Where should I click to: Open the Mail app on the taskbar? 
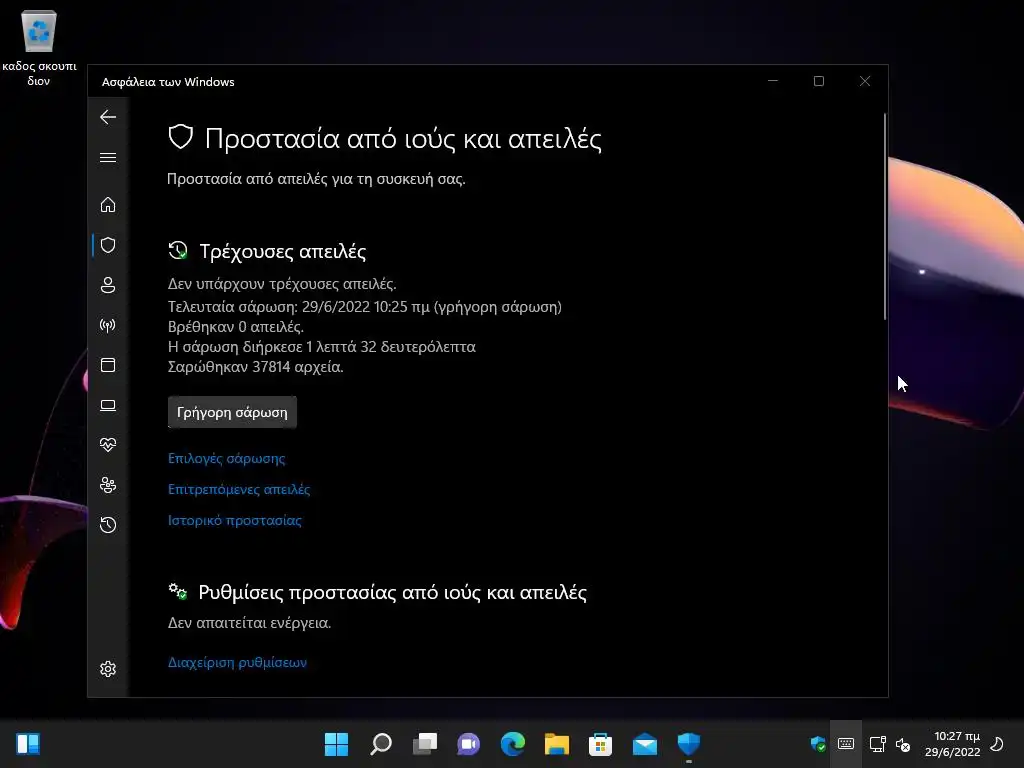645,744
